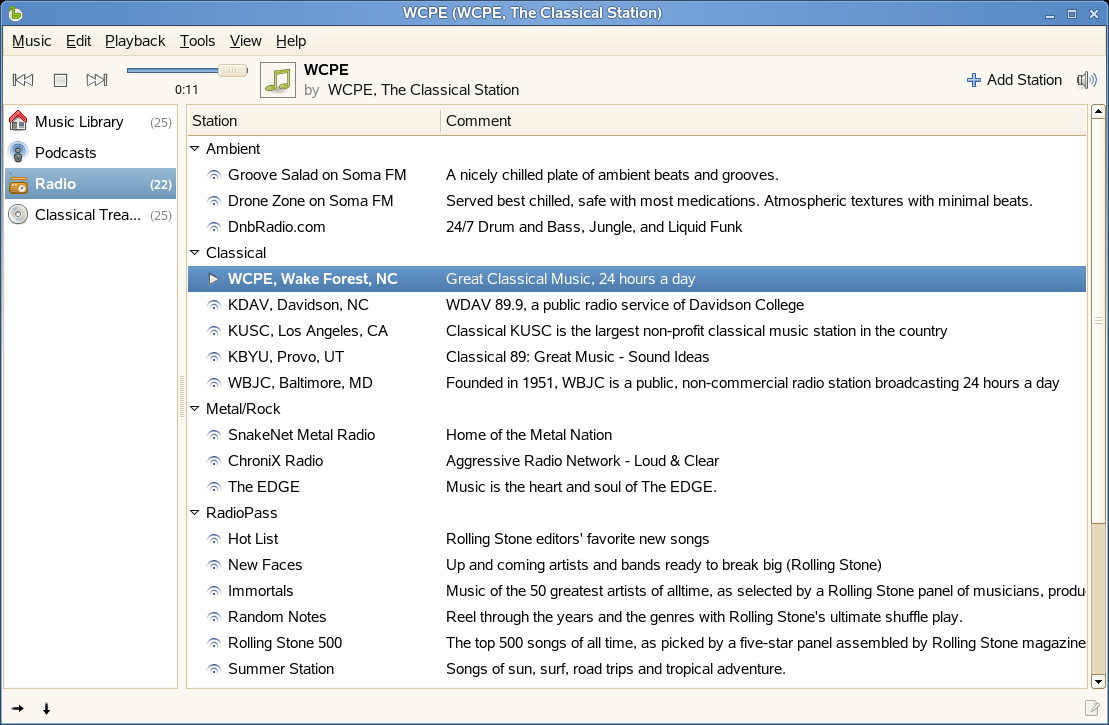Open the volume speaker control
The height and width of the screenshot is (725, 1109).
tap(1086, 80)
